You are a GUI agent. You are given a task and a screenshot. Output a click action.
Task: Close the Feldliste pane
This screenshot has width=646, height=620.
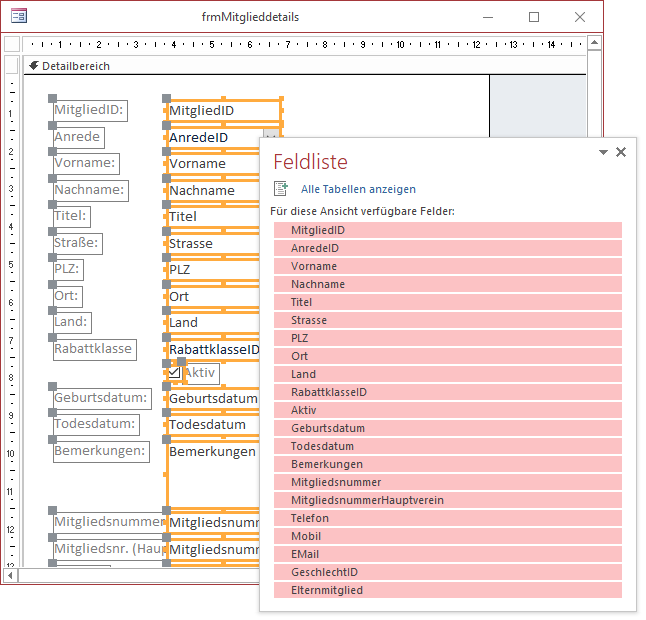621,152
